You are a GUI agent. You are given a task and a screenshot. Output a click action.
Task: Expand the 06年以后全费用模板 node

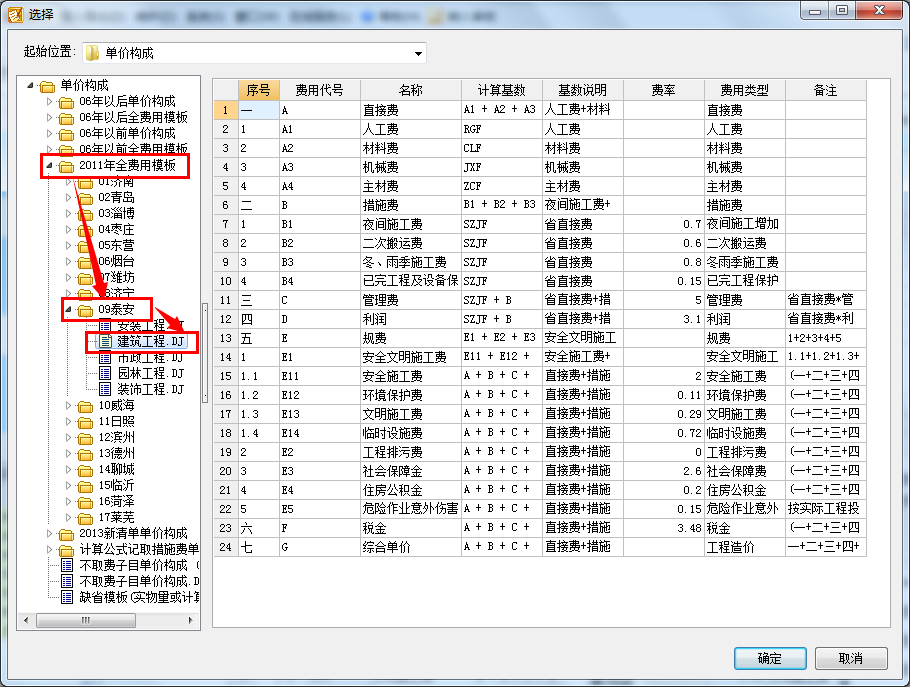click(49, 117)
